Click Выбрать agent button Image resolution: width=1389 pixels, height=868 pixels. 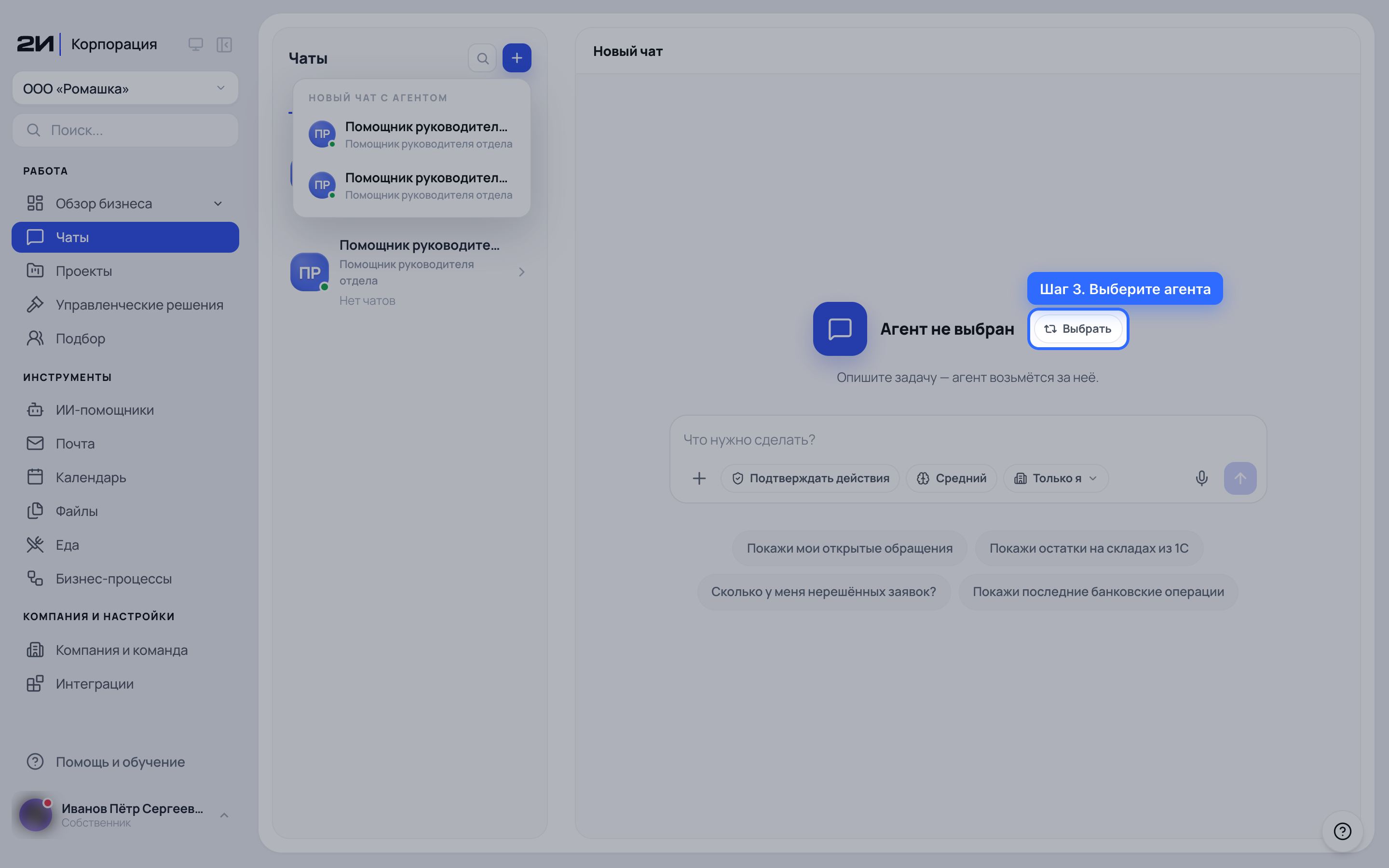(1078, 329)
